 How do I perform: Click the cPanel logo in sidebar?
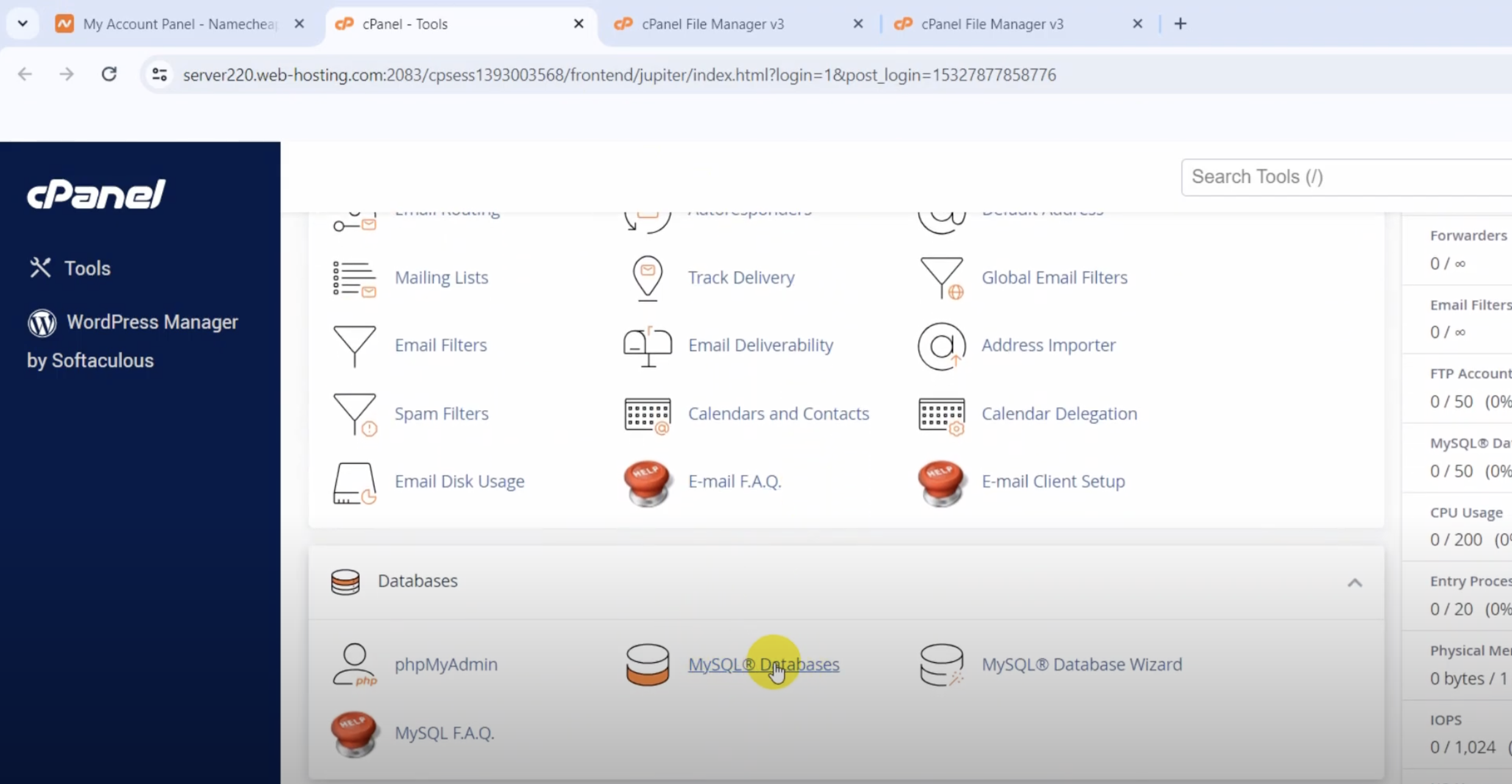click(96, 194)
